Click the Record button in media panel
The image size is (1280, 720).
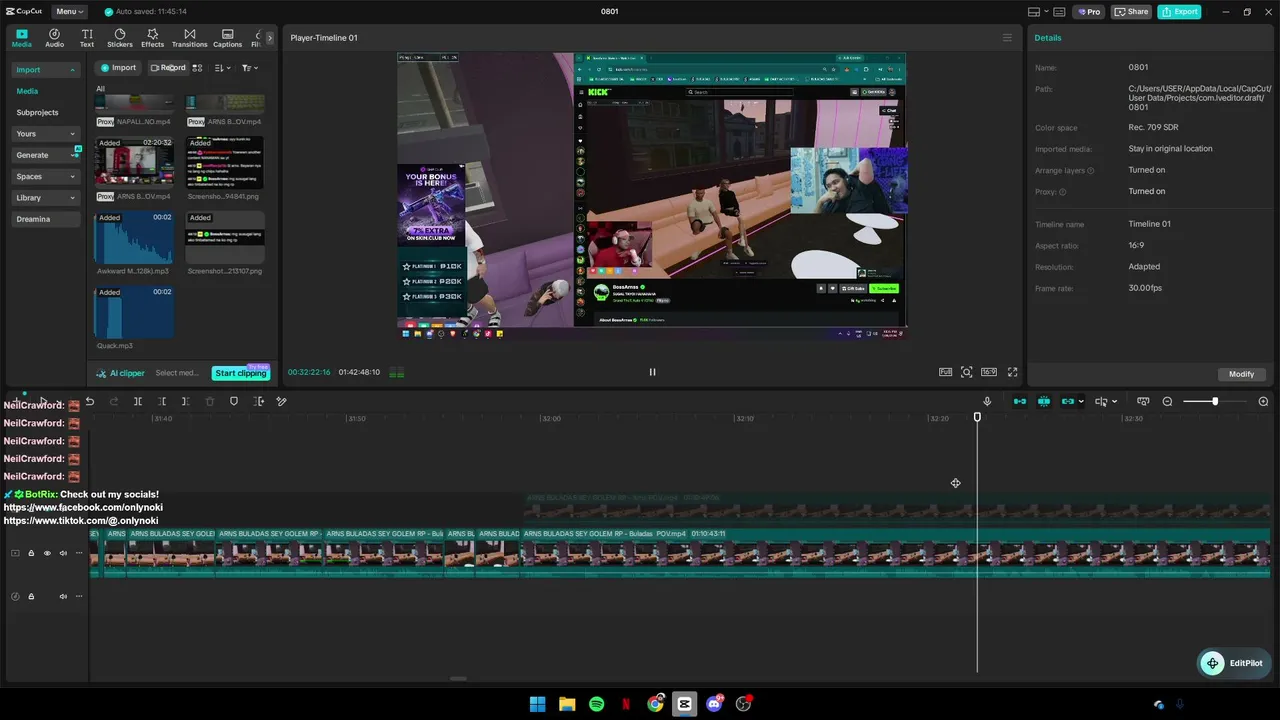pyautogui.click(x=168, y=68)
